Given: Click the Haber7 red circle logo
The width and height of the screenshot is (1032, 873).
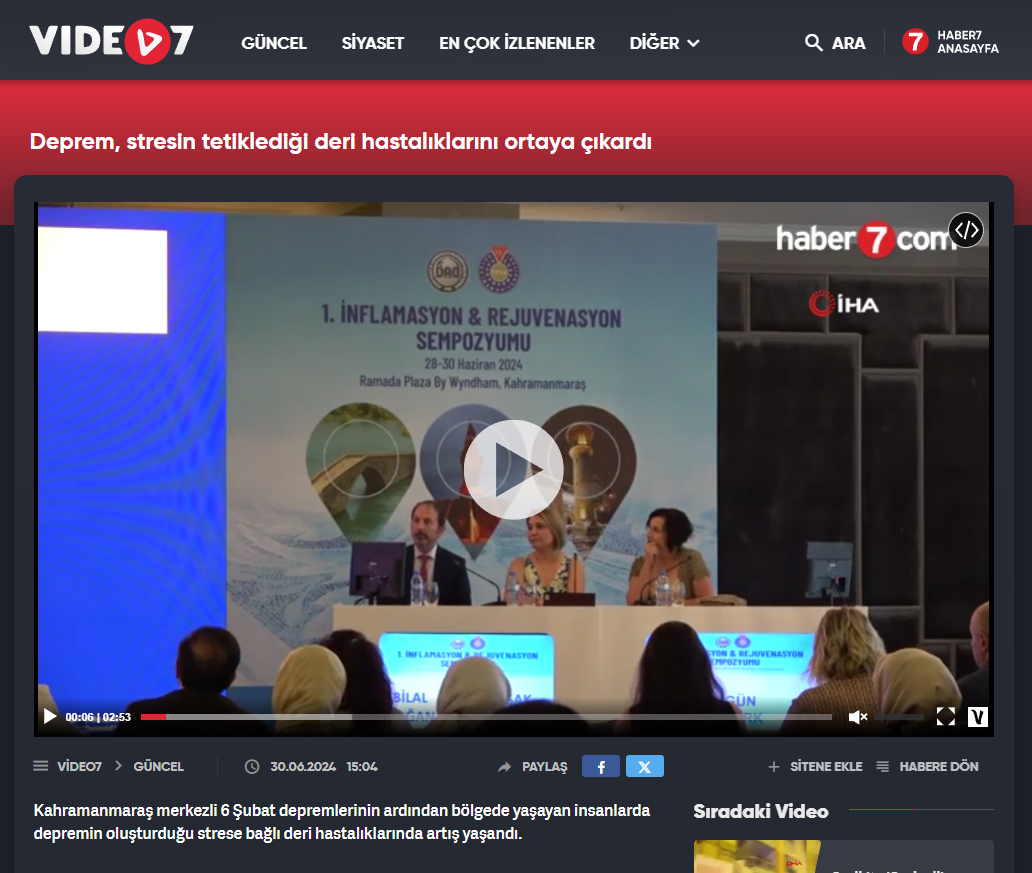Looking at the screenshot, I should coord(915,42).
